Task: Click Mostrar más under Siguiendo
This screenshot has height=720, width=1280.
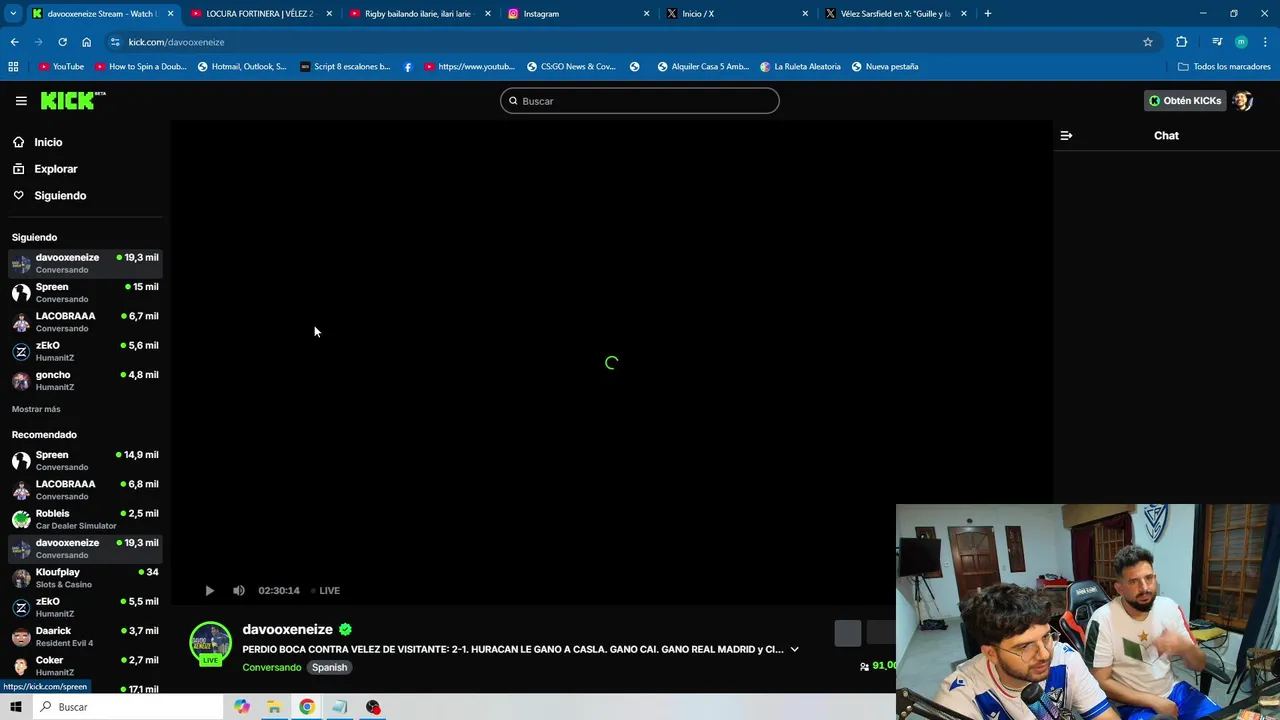Action: (x=36, y=409)
